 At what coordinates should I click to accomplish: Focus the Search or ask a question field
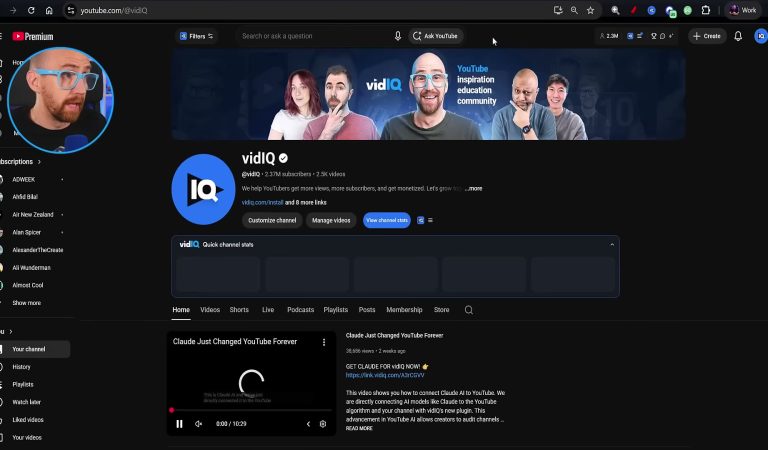pos(313,36)
